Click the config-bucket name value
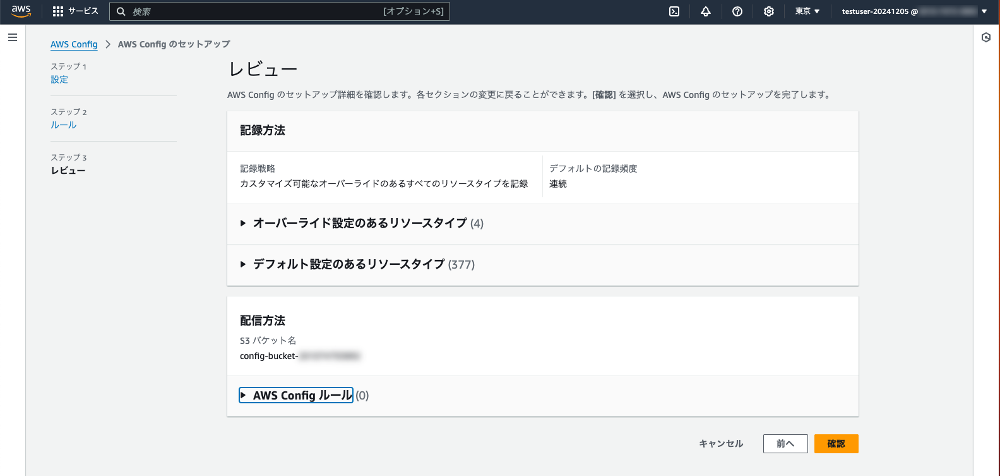Image resolution: width=1000 pixels, height=476 pixels. pos(300,356)
